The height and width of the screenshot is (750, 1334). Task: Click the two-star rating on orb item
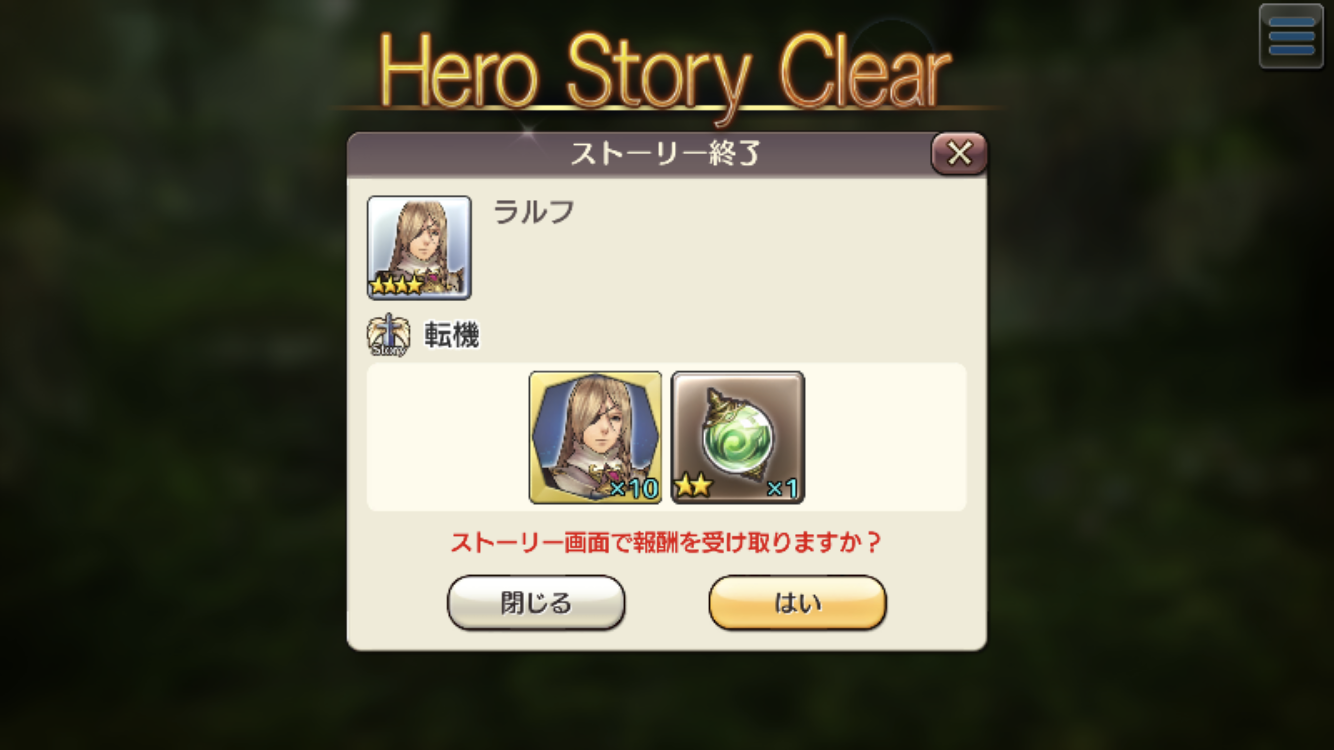click(x=692, y=488)
